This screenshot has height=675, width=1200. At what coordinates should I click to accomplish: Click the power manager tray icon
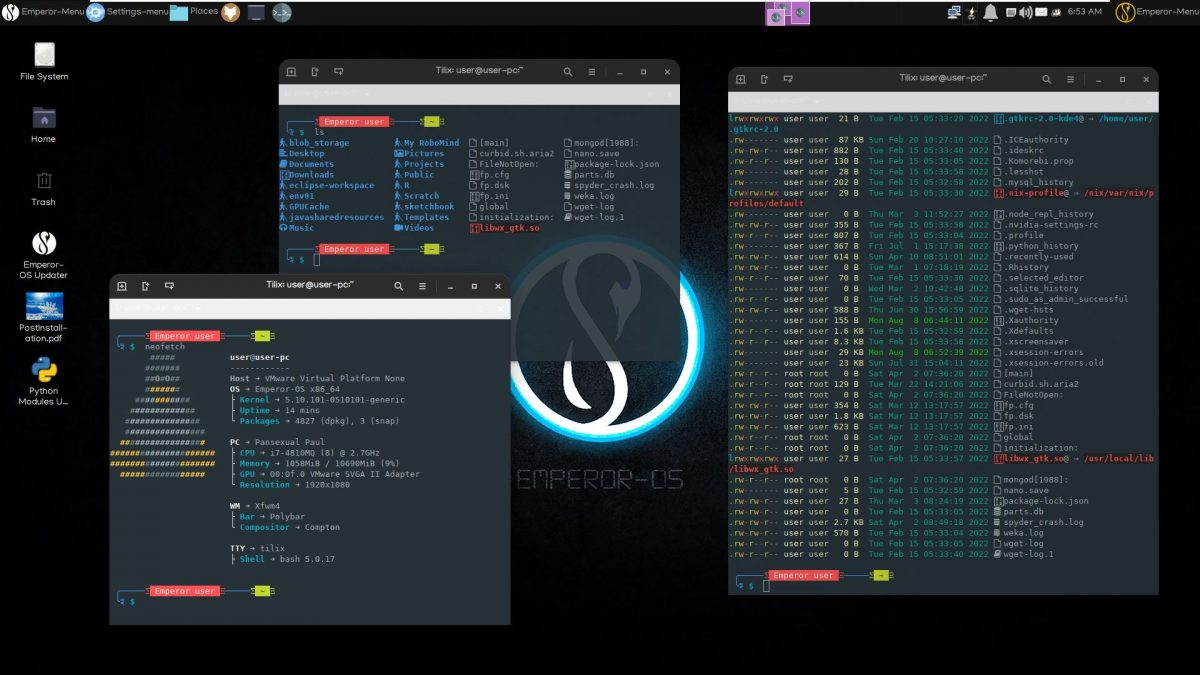(972, 12)
